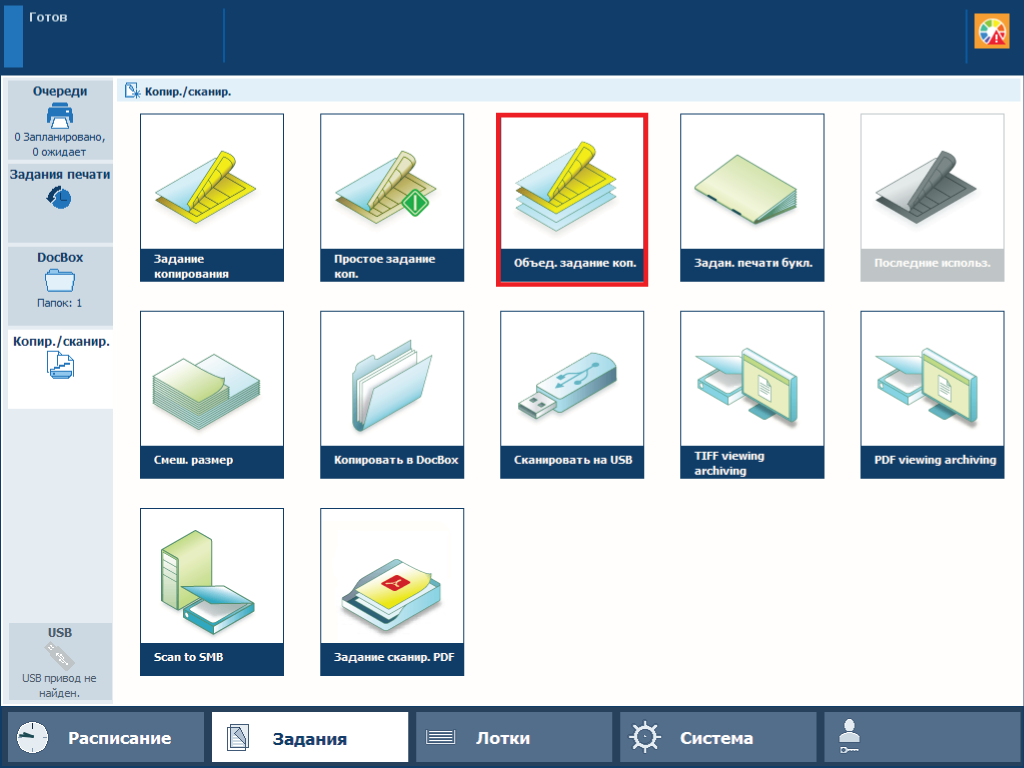The width and height of the screenshot is (1024, 768).
Task: Click the color wheel warning icon
Action: 992,31
